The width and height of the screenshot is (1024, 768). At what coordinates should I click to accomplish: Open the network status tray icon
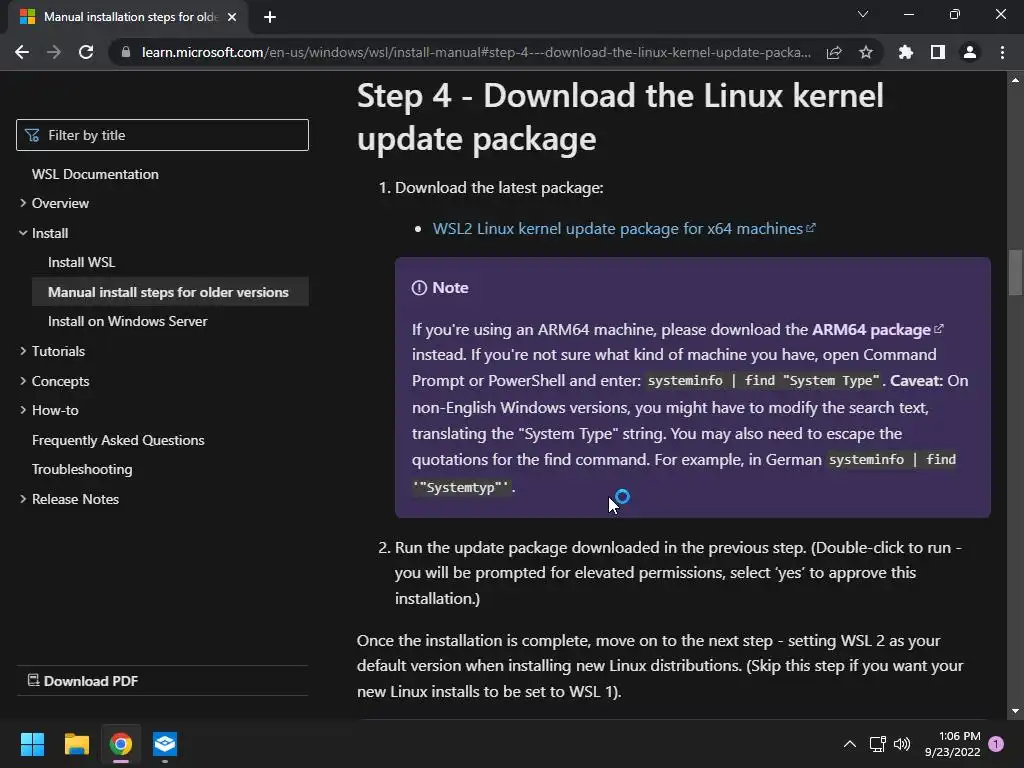coord(877,744)
